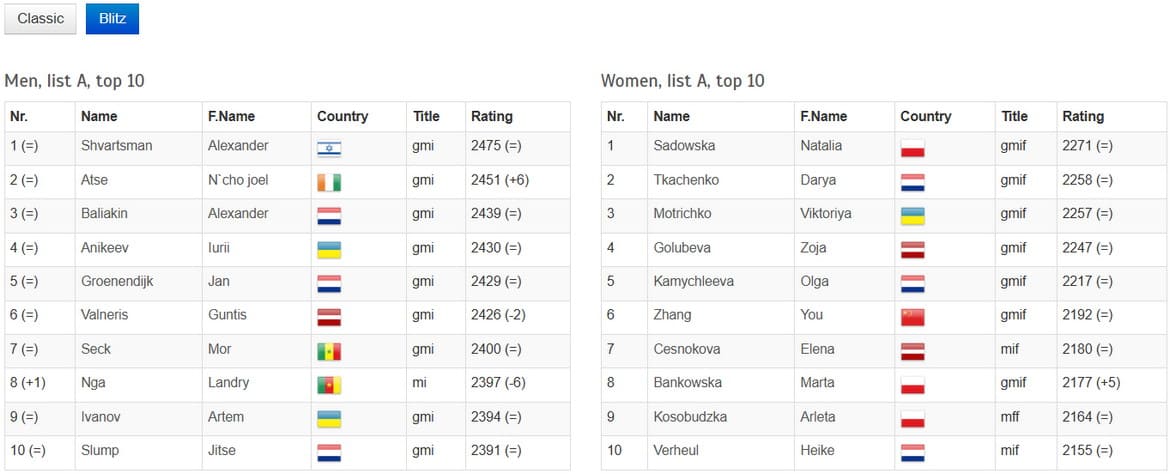The height and width of the screenshot is (474, 1170).
Task: Click Israel flag next to Shvartsman
Action: (x=329, y=148)
